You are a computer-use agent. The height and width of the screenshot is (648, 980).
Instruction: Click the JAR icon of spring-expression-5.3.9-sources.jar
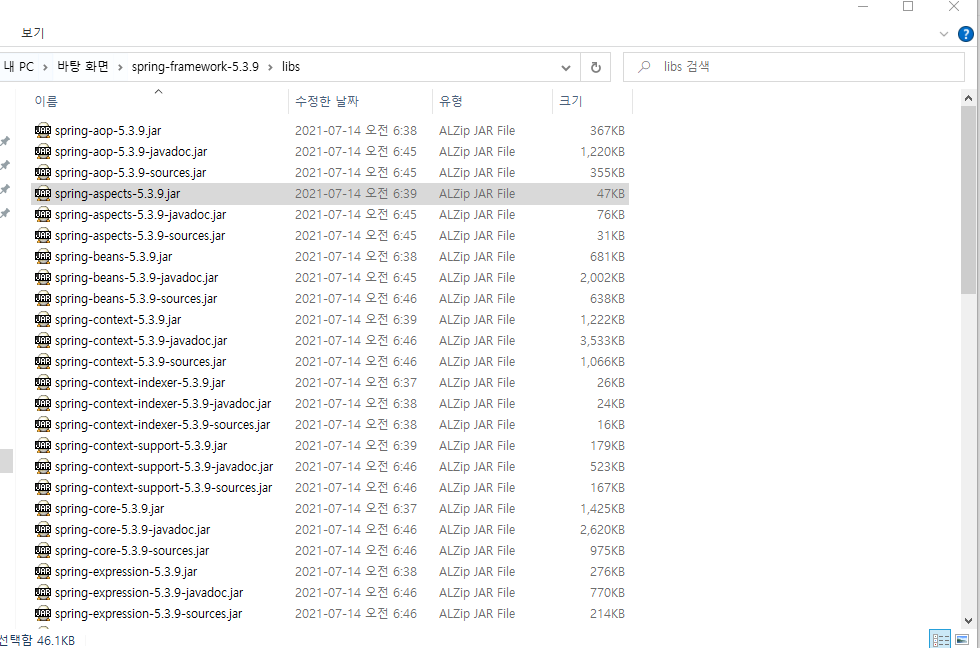[x=42, y=614]
